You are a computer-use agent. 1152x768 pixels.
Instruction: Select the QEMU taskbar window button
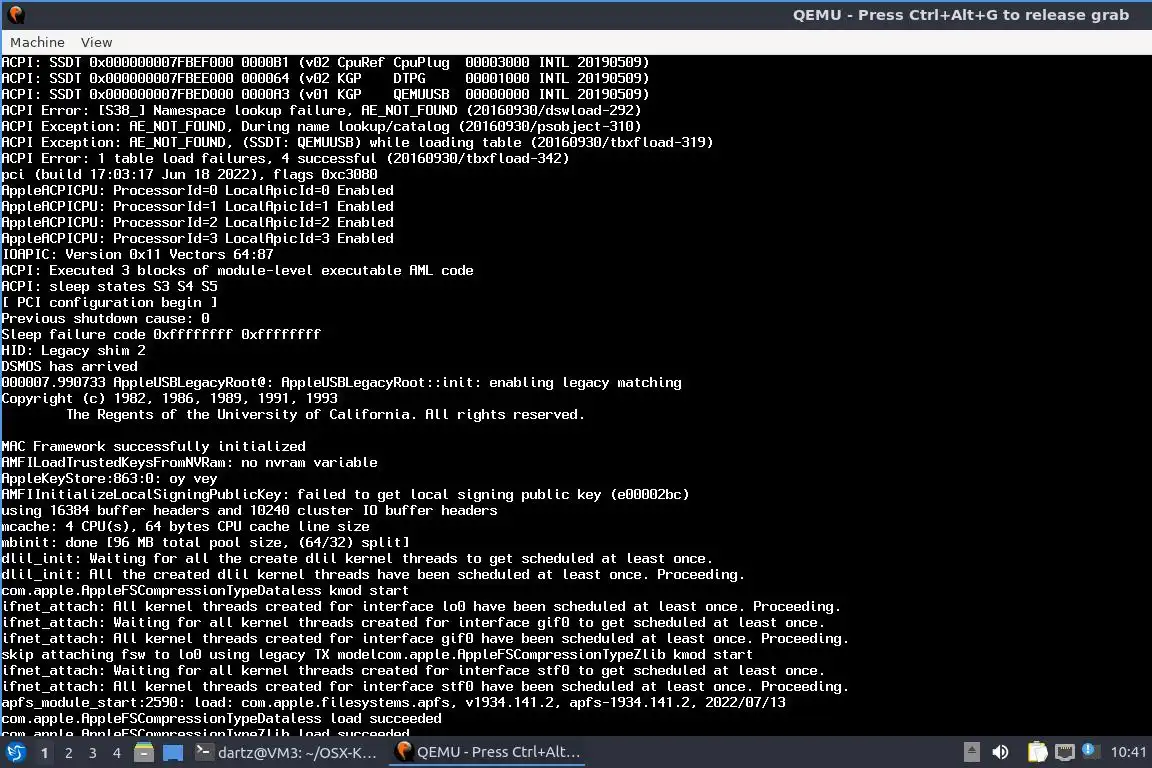tap(488, 752)
